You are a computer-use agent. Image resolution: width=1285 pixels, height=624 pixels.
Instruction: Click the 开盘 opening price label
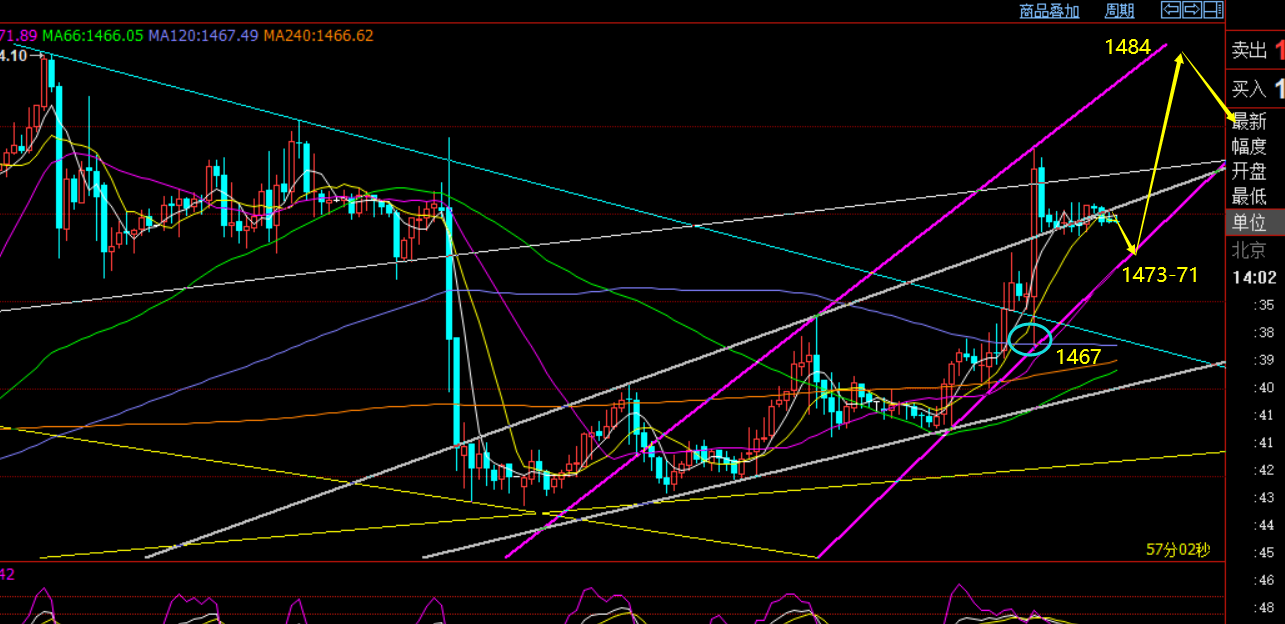[x=1249, y=172]
